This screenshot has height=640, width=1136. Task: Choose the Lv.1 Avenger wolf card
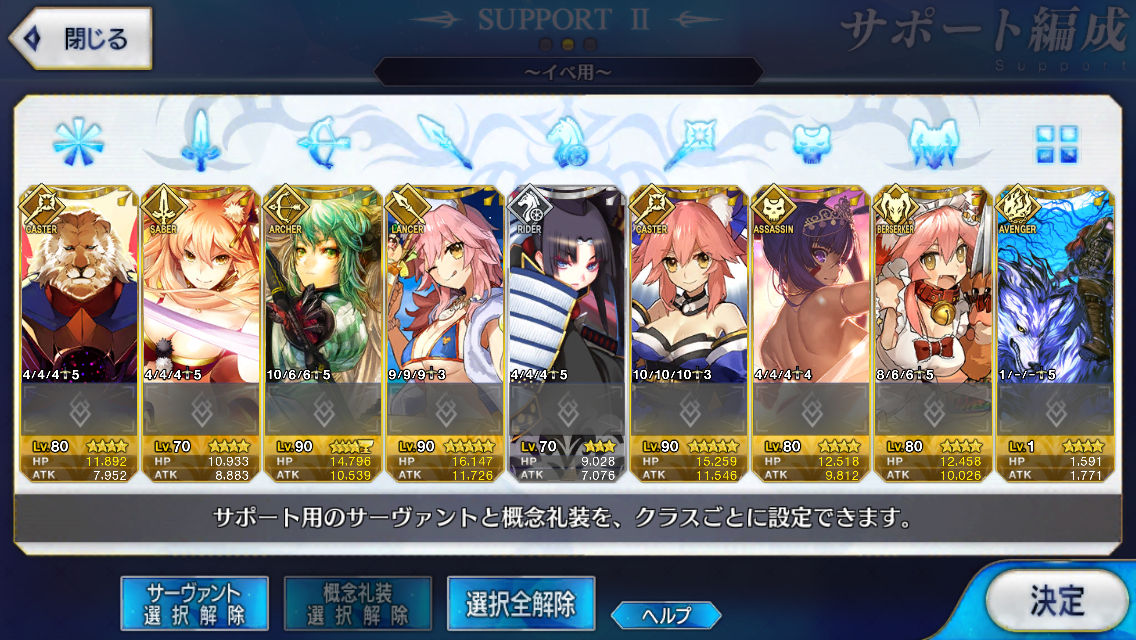pyautogui.click(x=1056, y=333)
